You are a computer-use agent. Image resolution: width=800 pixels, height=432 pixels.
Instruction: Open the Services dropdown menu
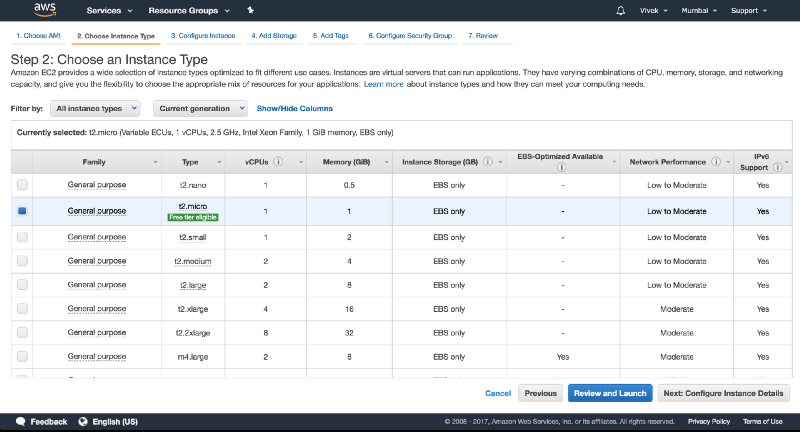109,10
